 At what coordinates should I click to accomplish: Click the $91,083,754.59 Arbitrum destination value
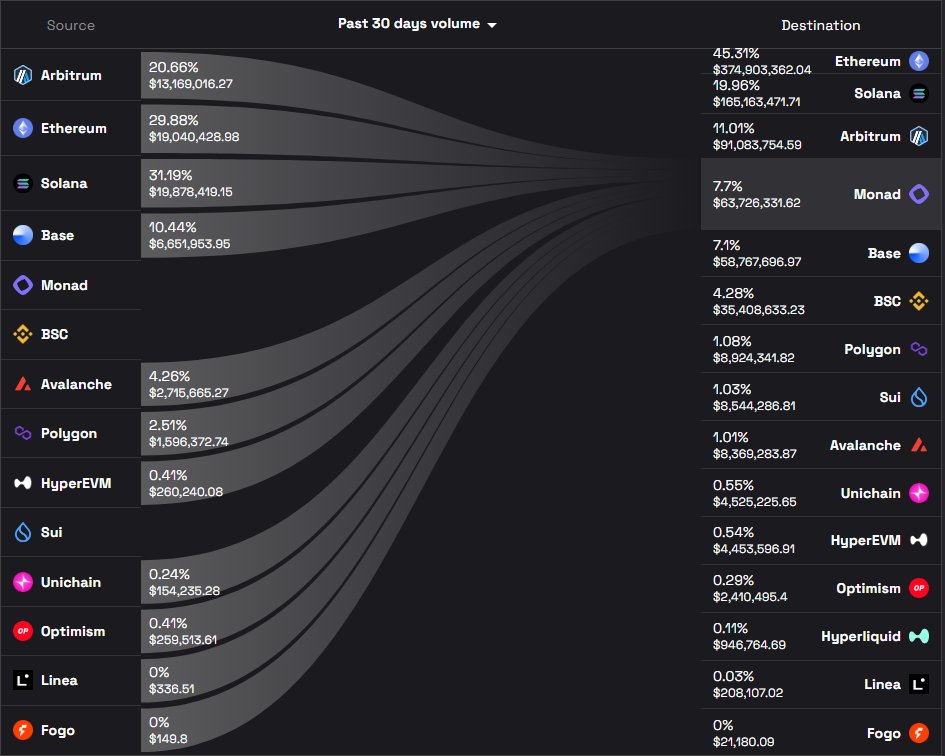click(x=757, y=145)
